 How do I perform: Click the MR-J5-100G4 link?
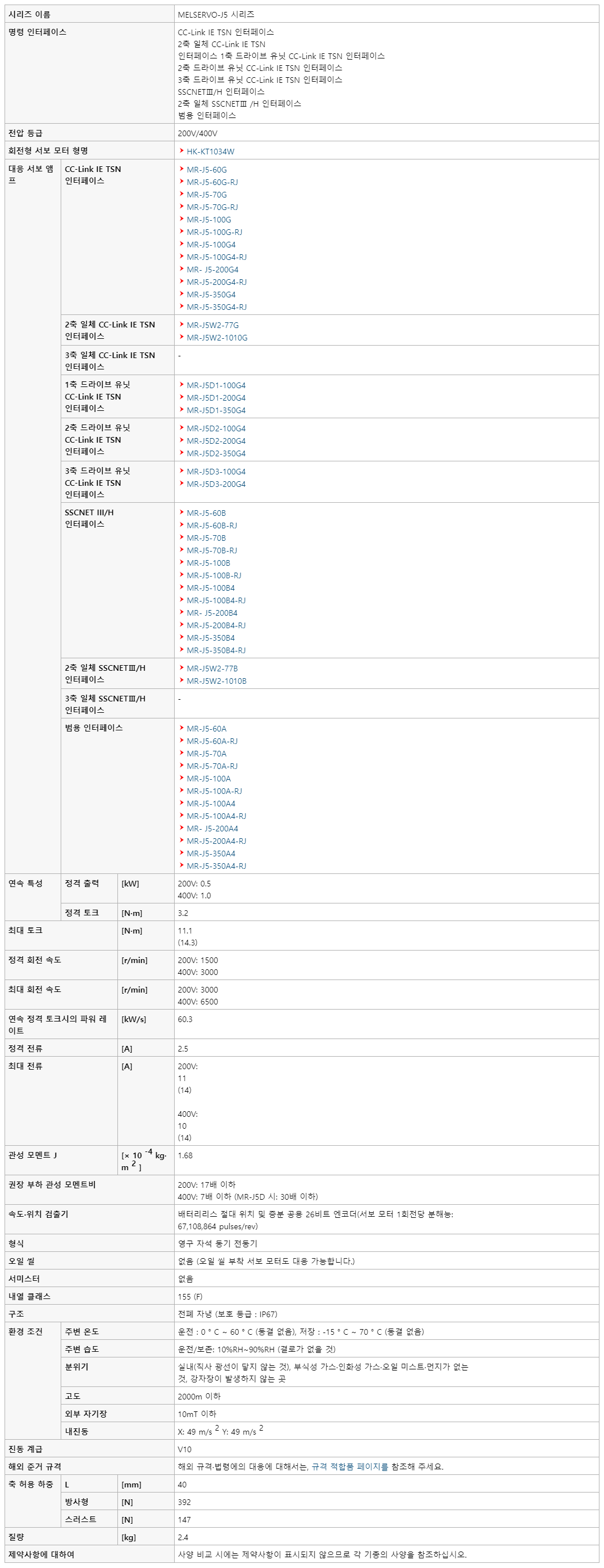pos(211,245)
